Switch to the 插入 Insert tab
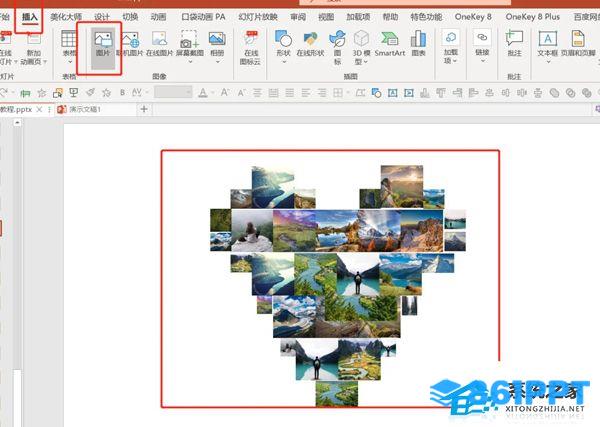The width and height of the screenshot is (600, 427). click(29, 18)
